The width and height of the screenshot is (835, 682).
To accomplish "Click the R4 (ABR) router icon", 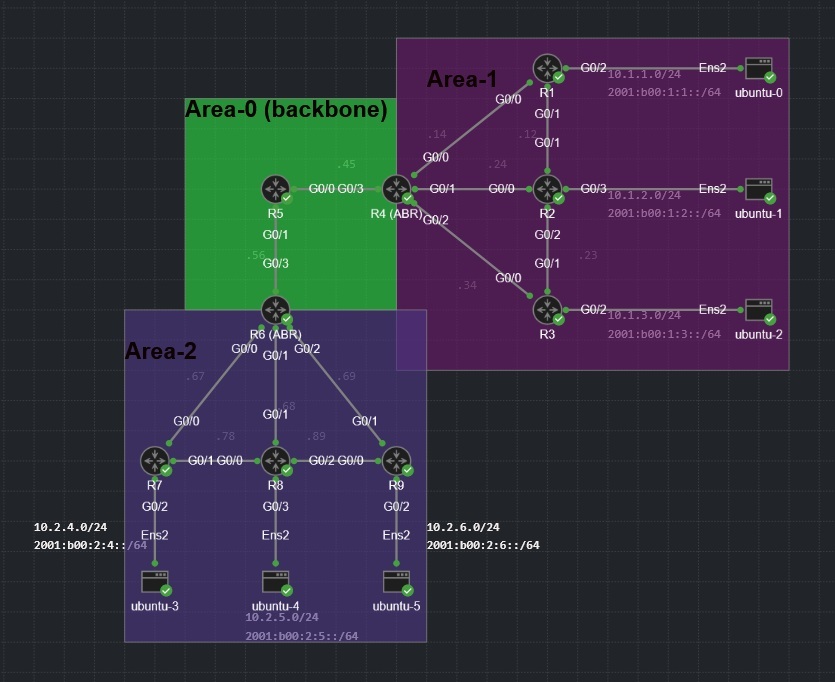I will 397,189.
